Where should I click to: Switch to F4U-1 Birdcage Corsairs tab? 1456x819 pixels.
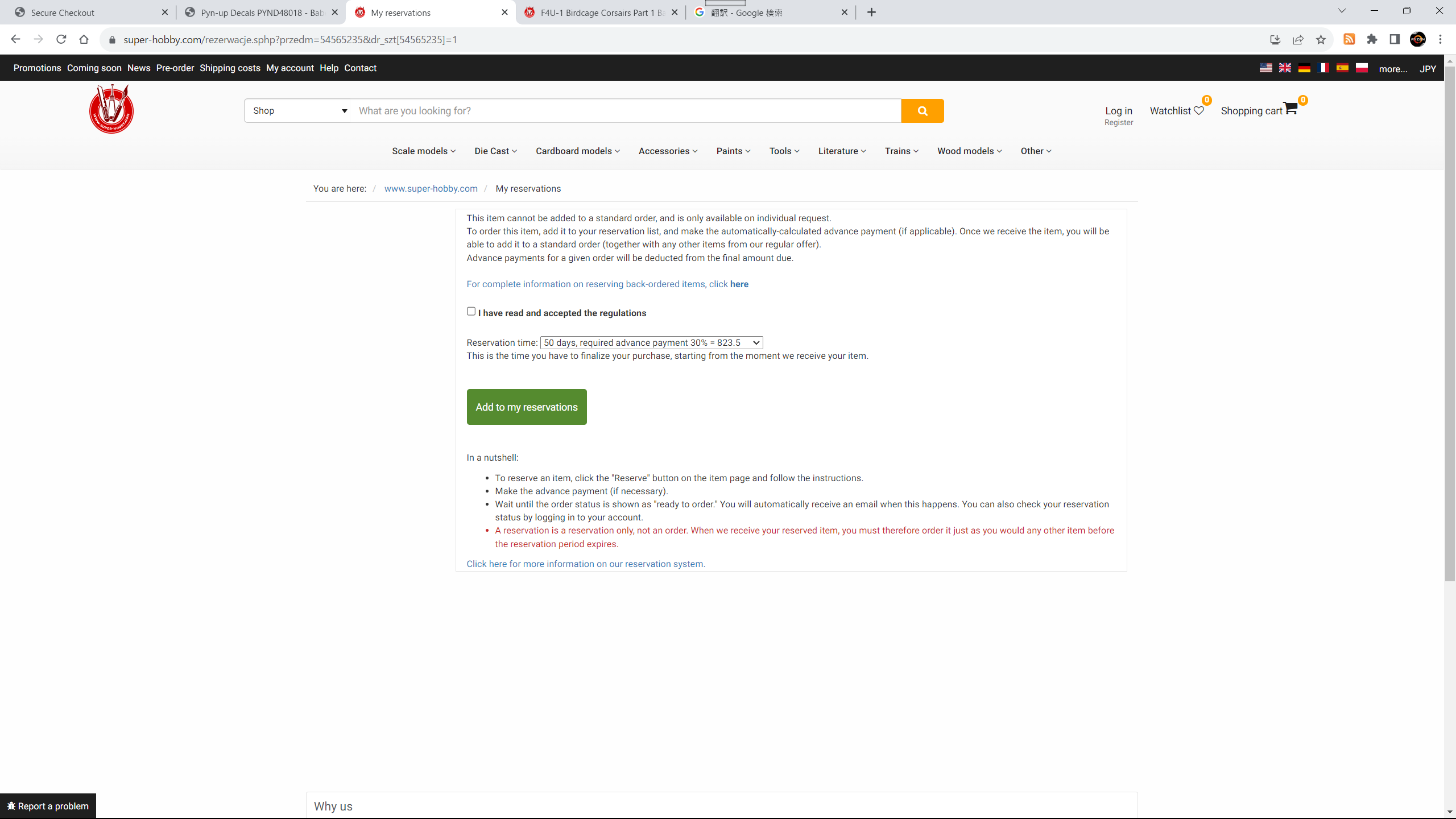click(600, 12)
